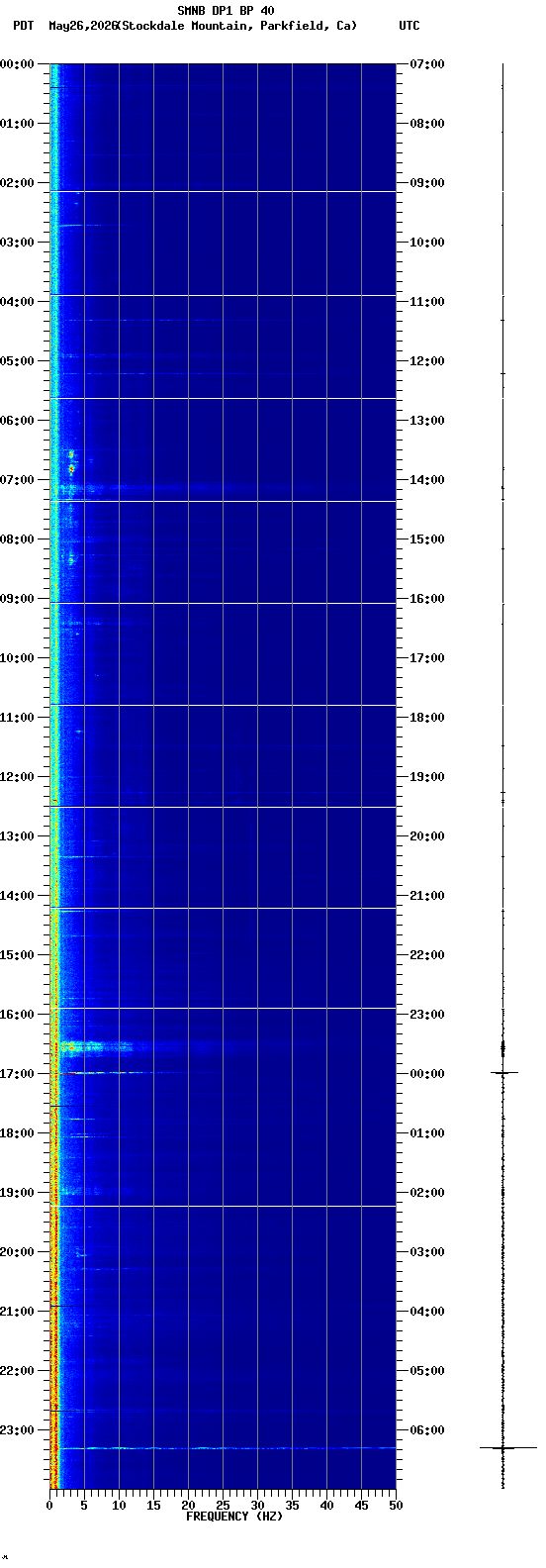The image size is (546, 1568).
Task: Select the "PDT" timezone label
Action: coord(23,26)
